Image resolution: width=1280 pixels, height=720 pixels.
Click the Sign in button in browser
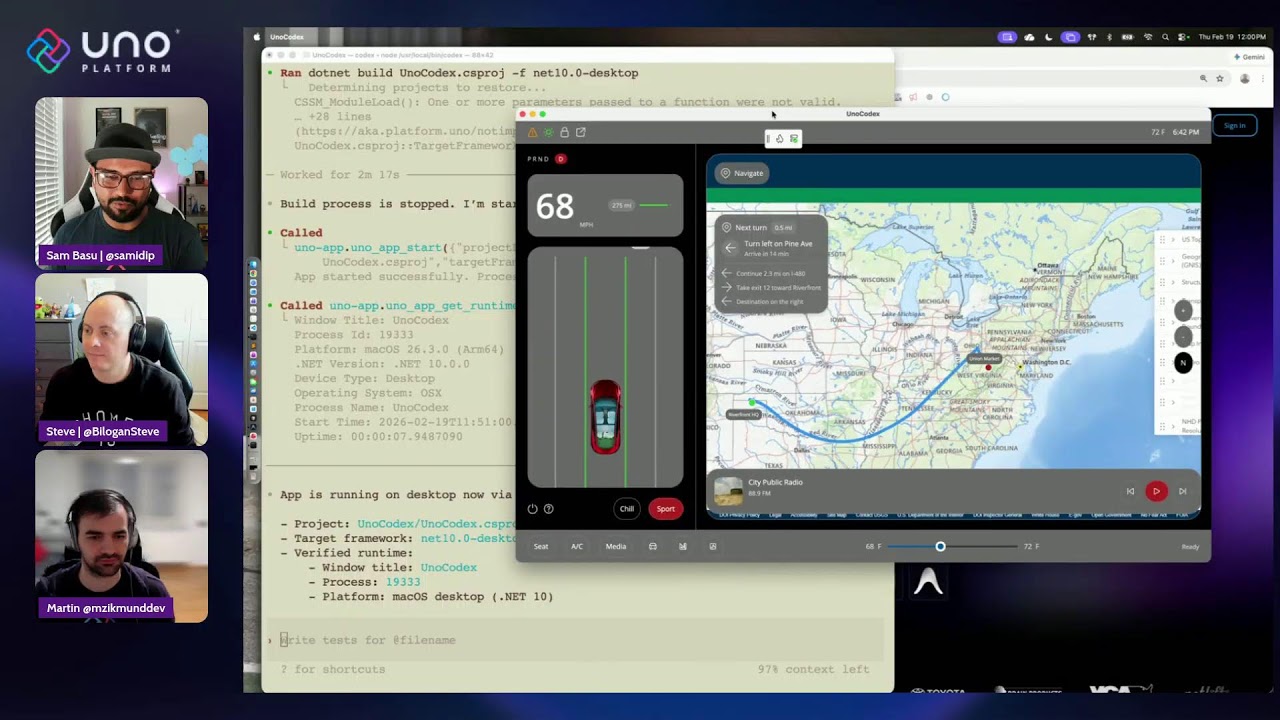[x=1235, y=125]
